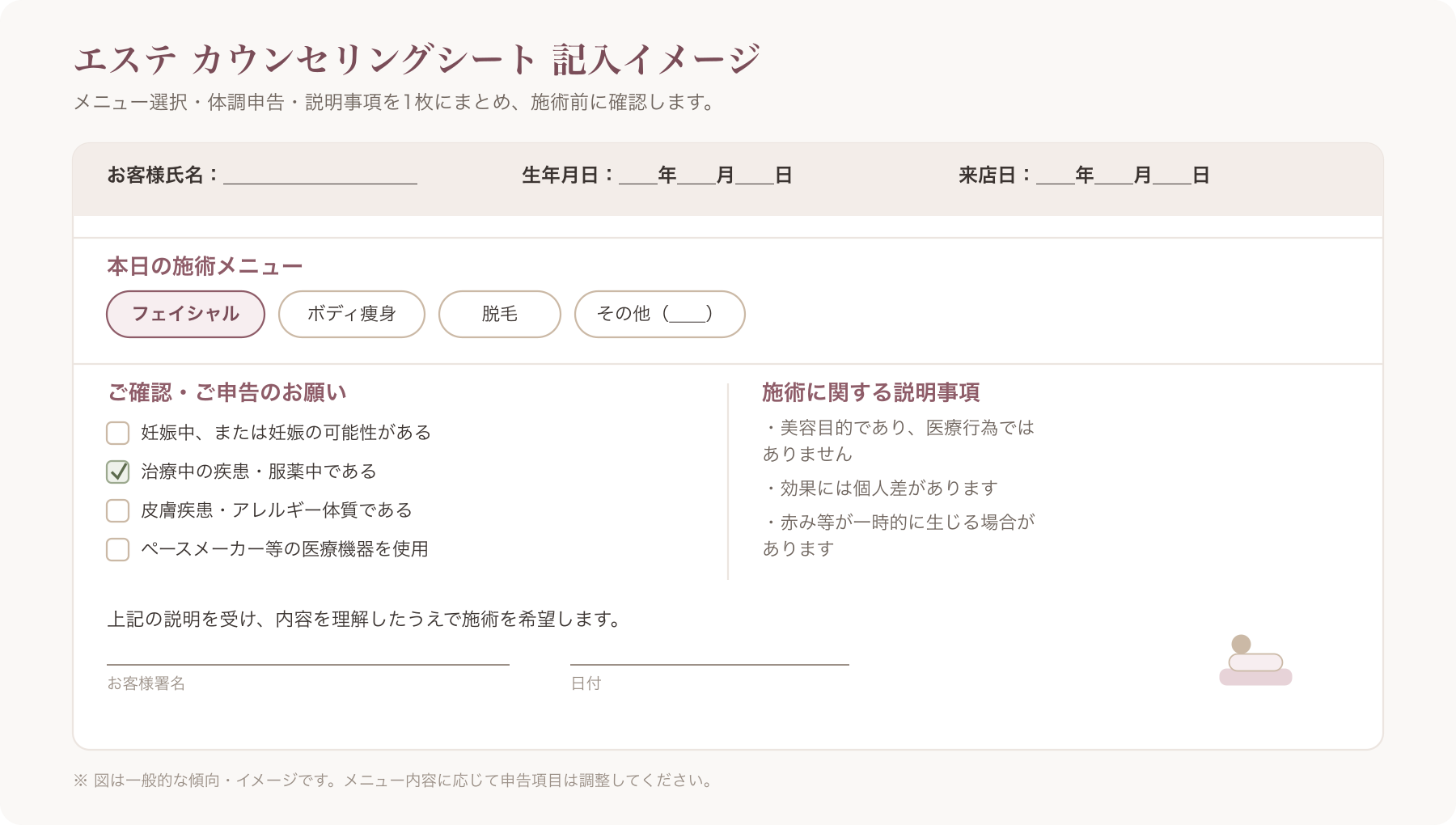
Task: Click the title エステ カウンセリングシート 記入イメージ
Action: point(417,59)
